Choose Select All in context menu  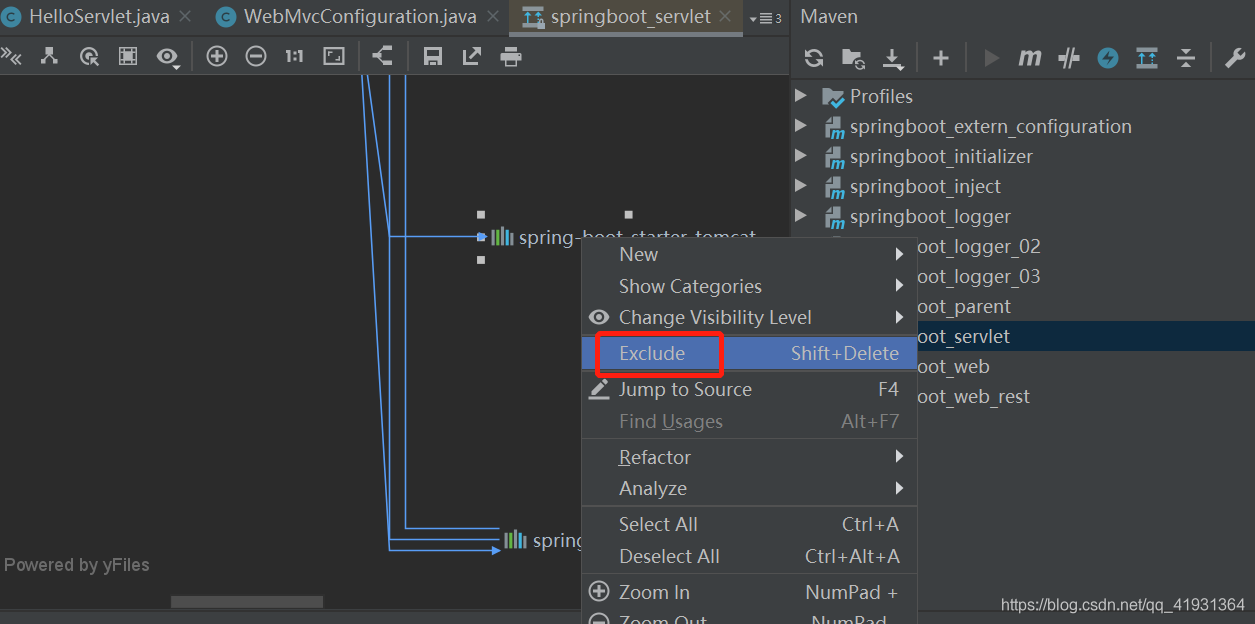749,524
